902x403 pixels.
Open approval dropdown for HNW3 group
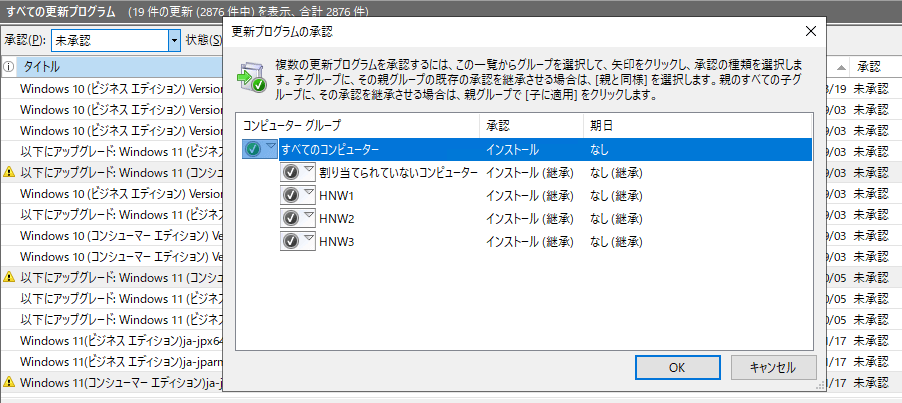coord(298,241)
